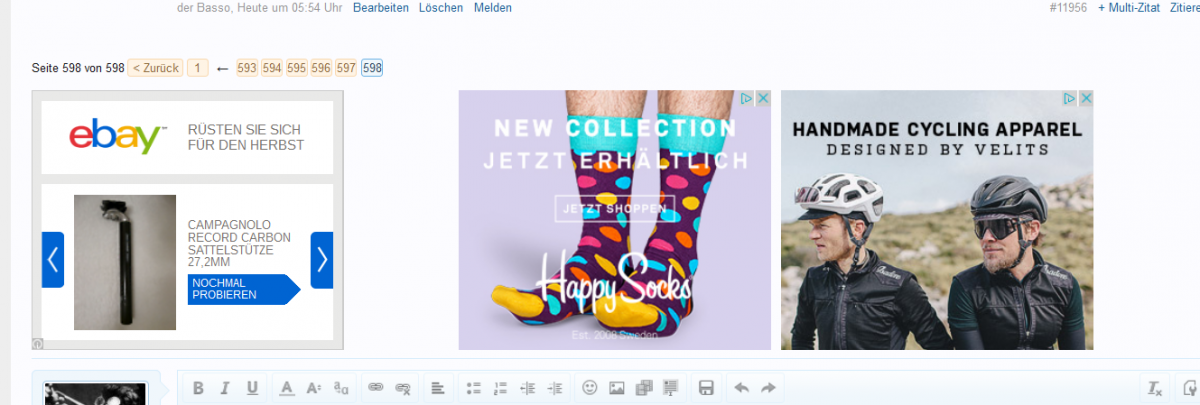Viewport: 1200px width, 405px height.
Task: Toggle bold formatting in editor
Action: (x=198, y=388)
